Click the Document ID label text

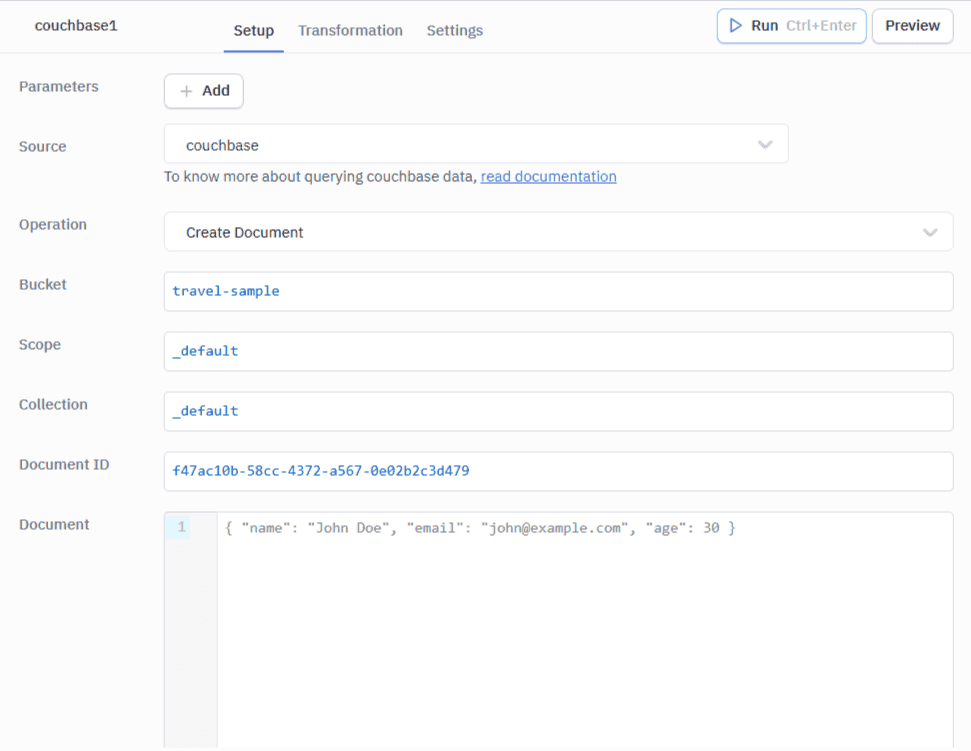(x=64, y=465)
